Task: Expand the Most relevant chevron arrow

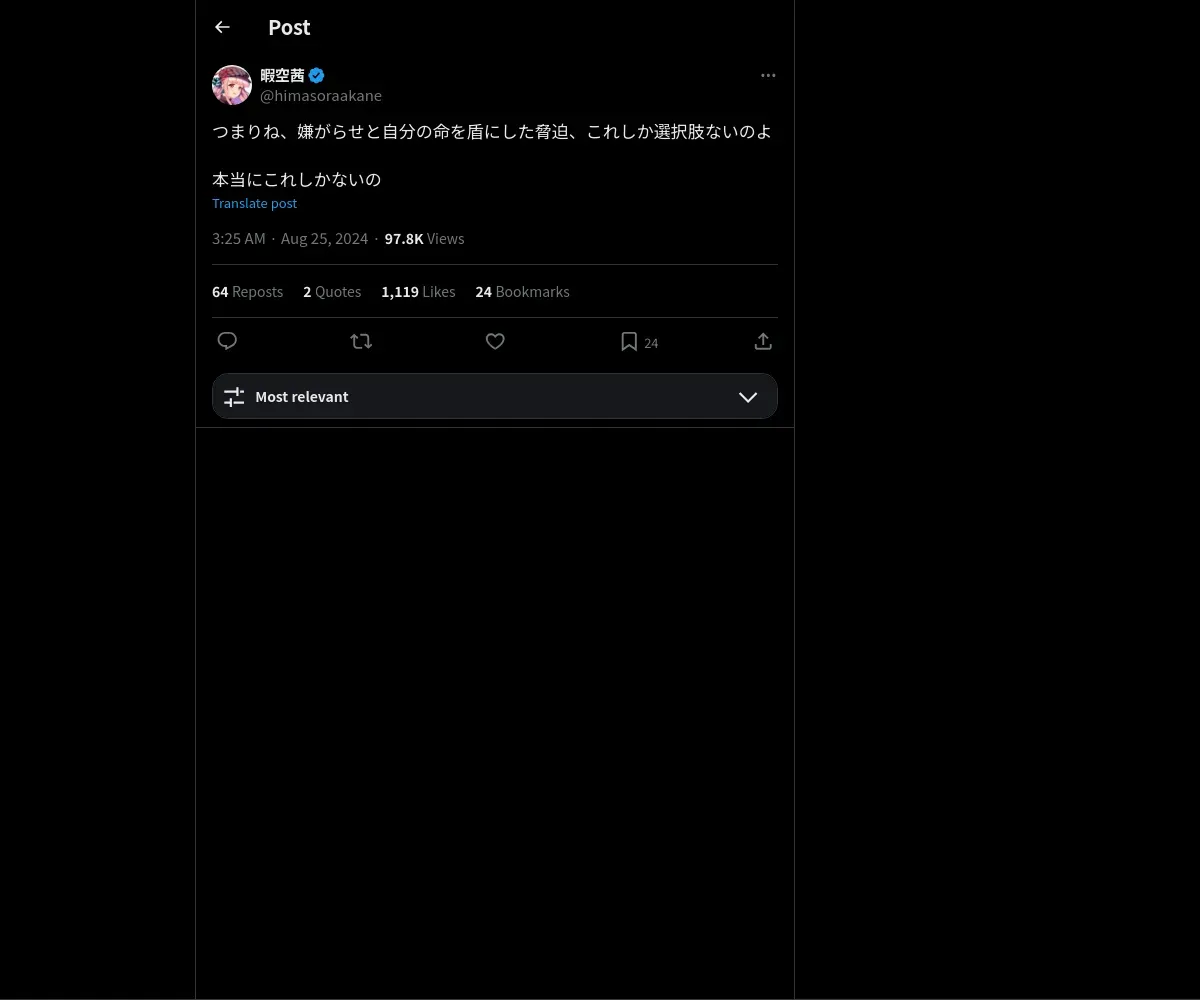Action: 748,397
